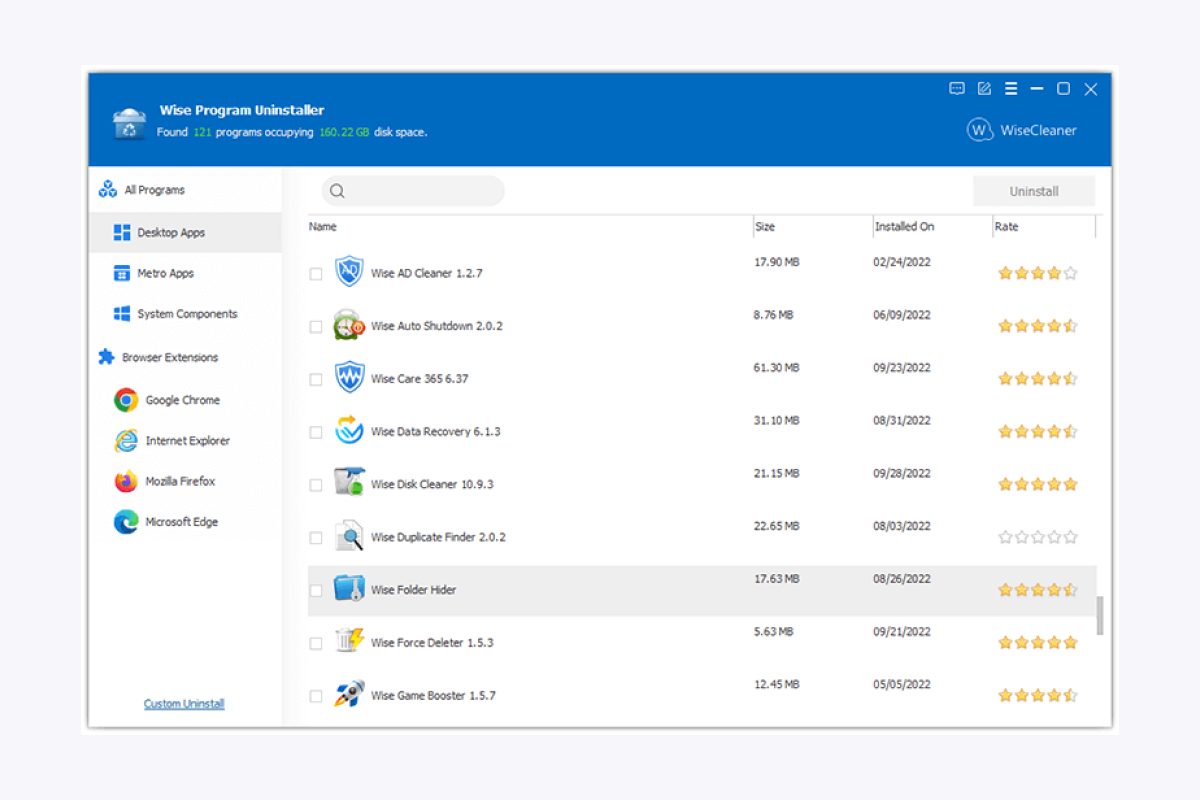Rate Wise Duplicate Finder five stars
Image resolution: width=1200 pixels, height=800 pixels.
1069,536
